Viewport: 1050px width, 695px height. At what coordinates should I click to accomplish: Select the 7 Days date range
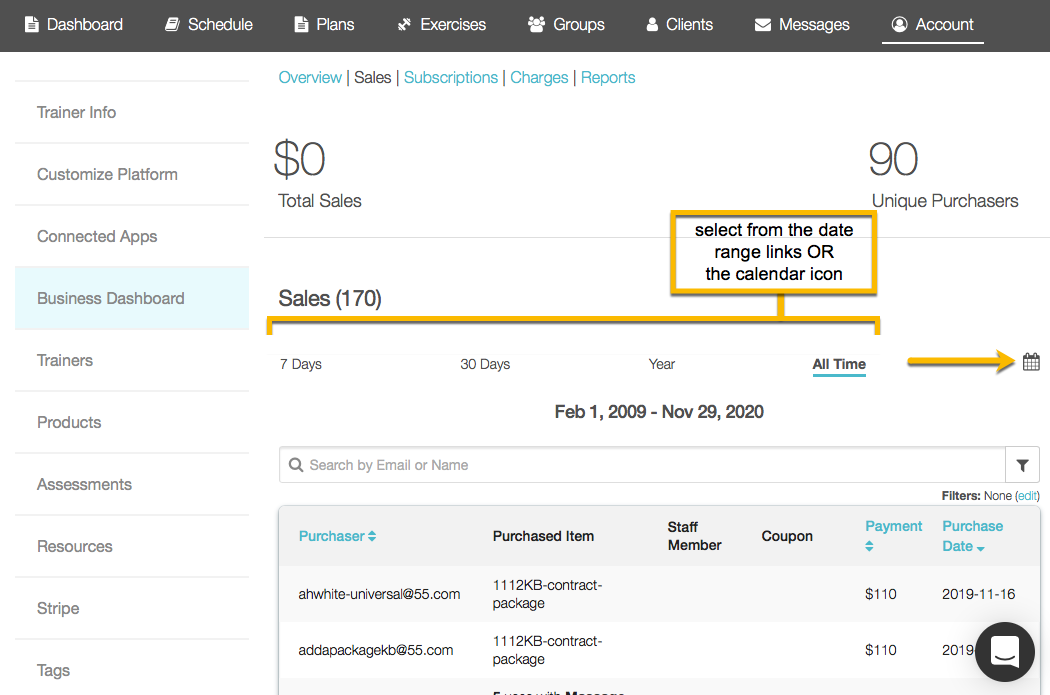(x=301, y=364)
